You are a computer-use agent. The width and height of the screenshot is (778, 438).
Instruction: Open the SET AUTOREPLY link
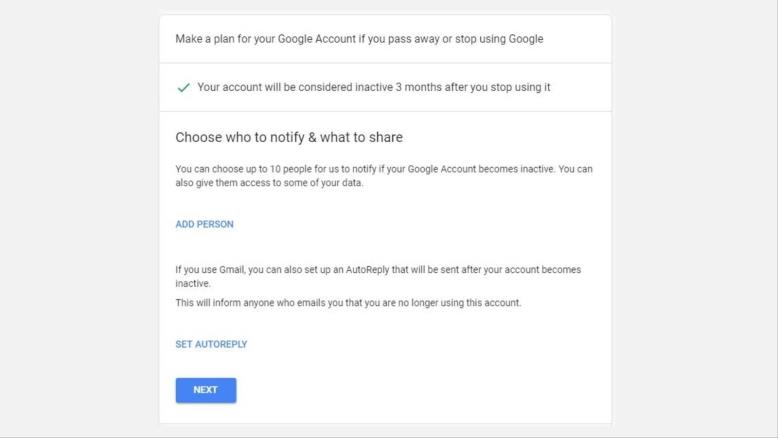tap(211, 344)
